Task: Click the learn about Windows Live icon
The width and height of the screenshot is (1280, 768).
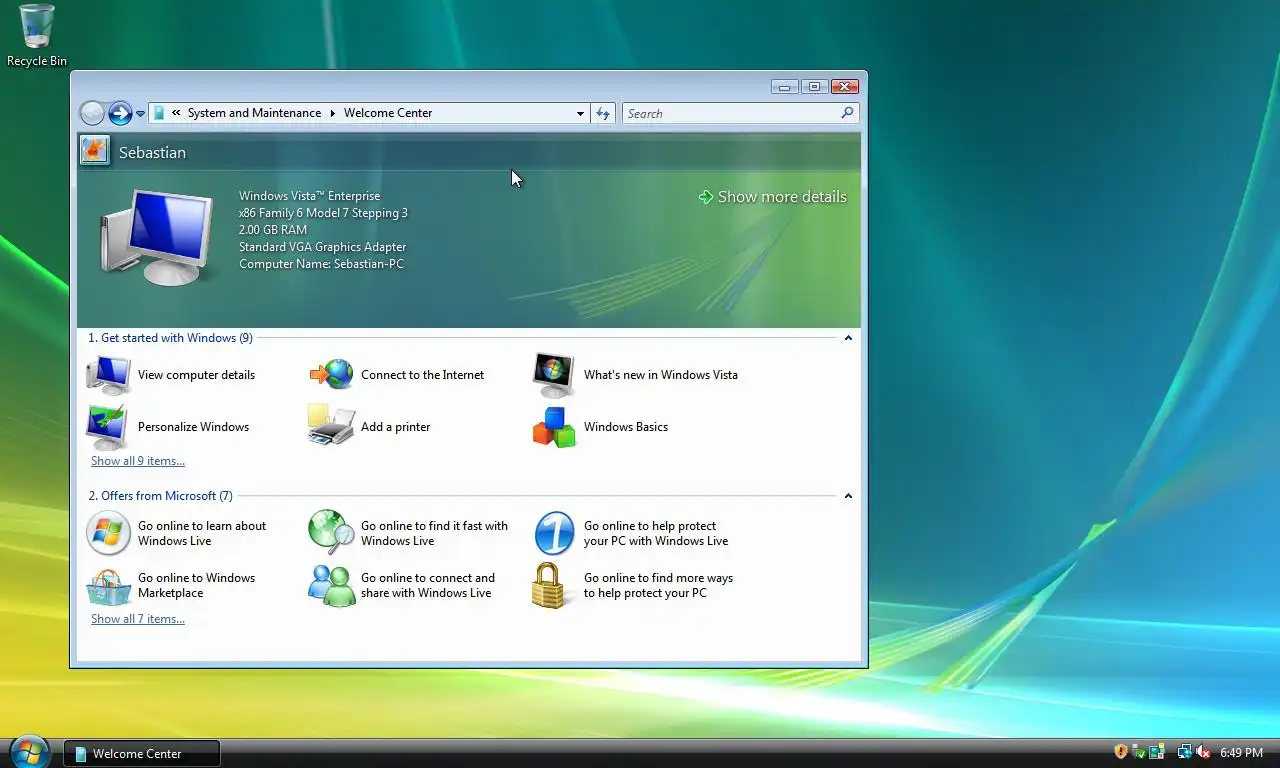Action: (x=108, y=533)
